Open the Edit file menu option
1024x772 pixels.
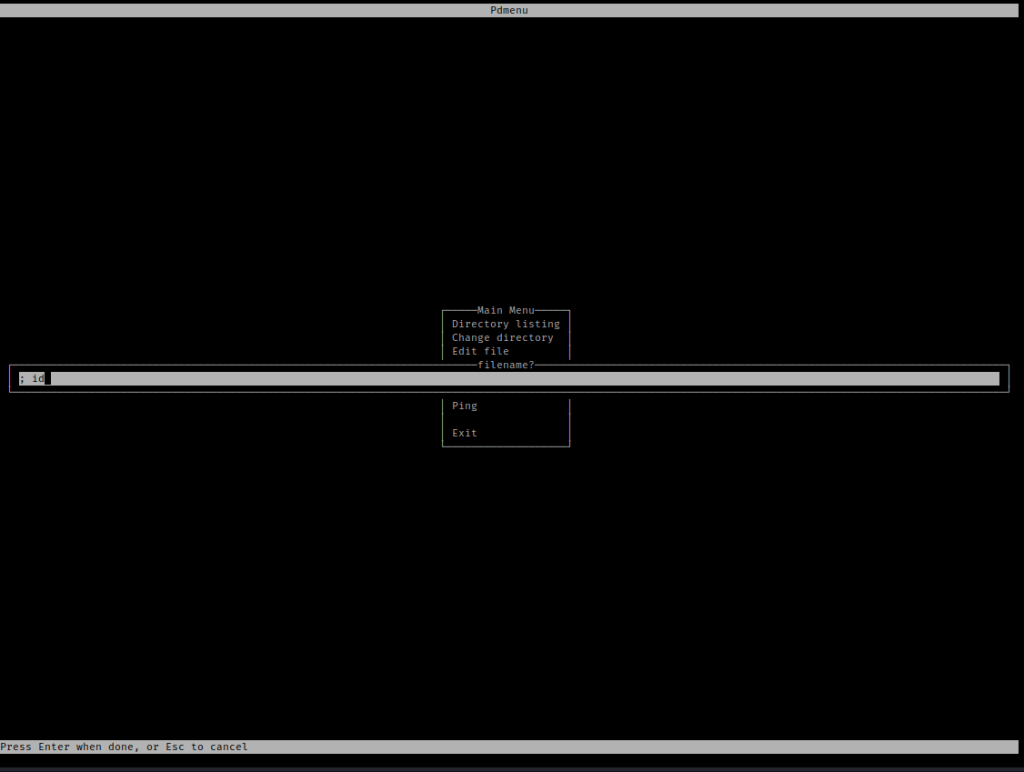[480, 352]
